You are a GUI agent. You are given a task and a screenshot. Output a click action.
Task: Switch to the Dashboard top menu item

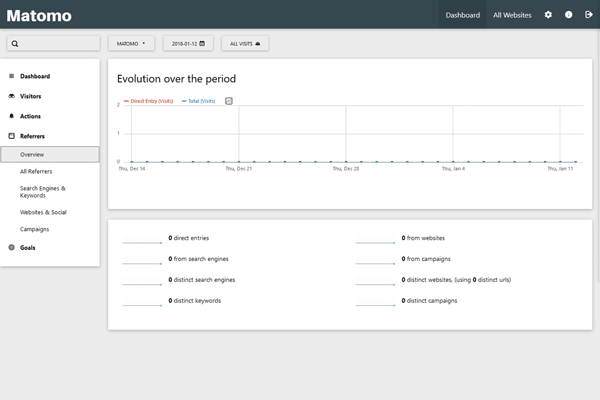point(463,15)
